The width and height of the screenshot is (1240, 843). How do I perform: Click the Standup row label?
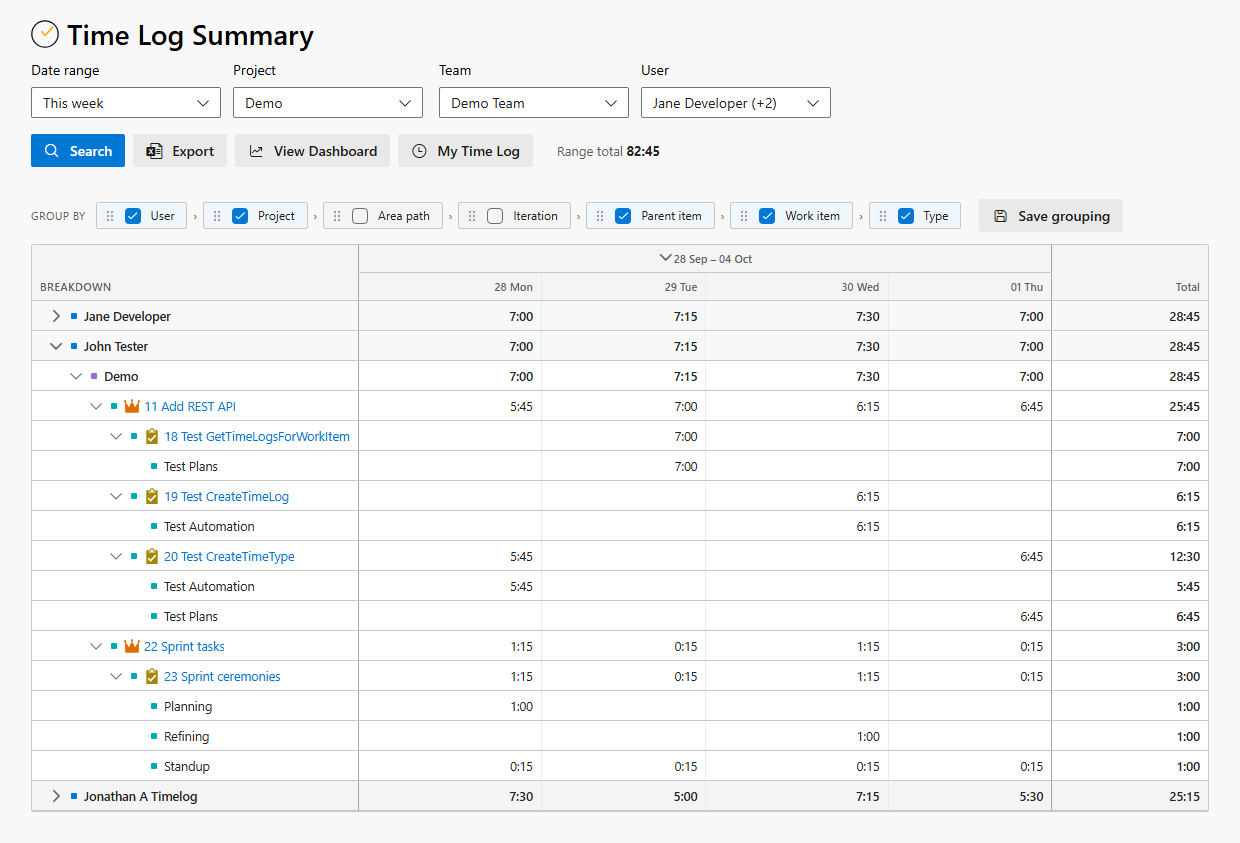coord(187,766)
